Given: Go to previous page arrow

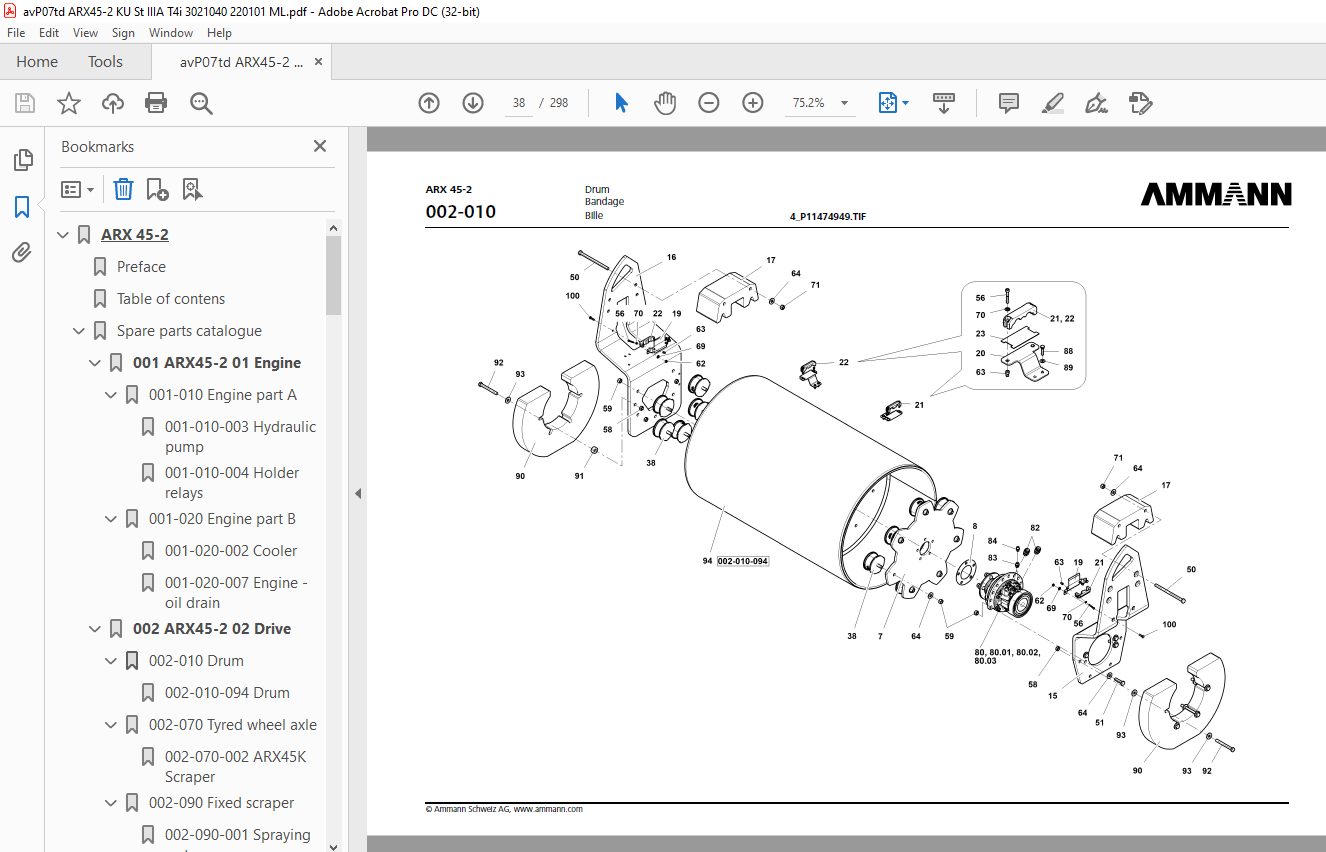Looking at the screenshot, I should click(429, 103).
